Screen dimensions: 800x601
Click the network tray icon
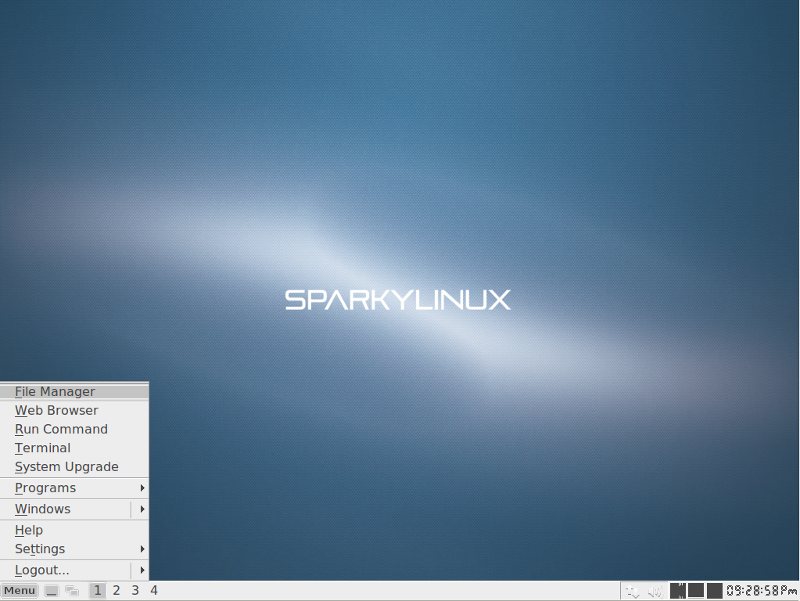[633, 592]
